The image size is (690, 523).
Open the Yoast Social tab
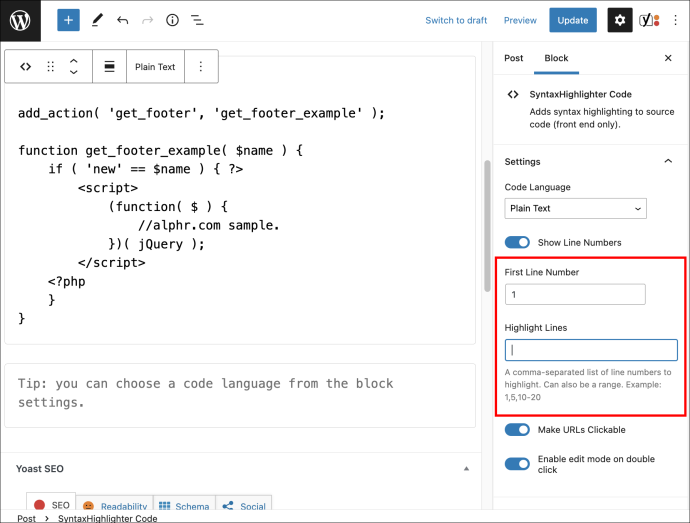[x=244, y=504]
